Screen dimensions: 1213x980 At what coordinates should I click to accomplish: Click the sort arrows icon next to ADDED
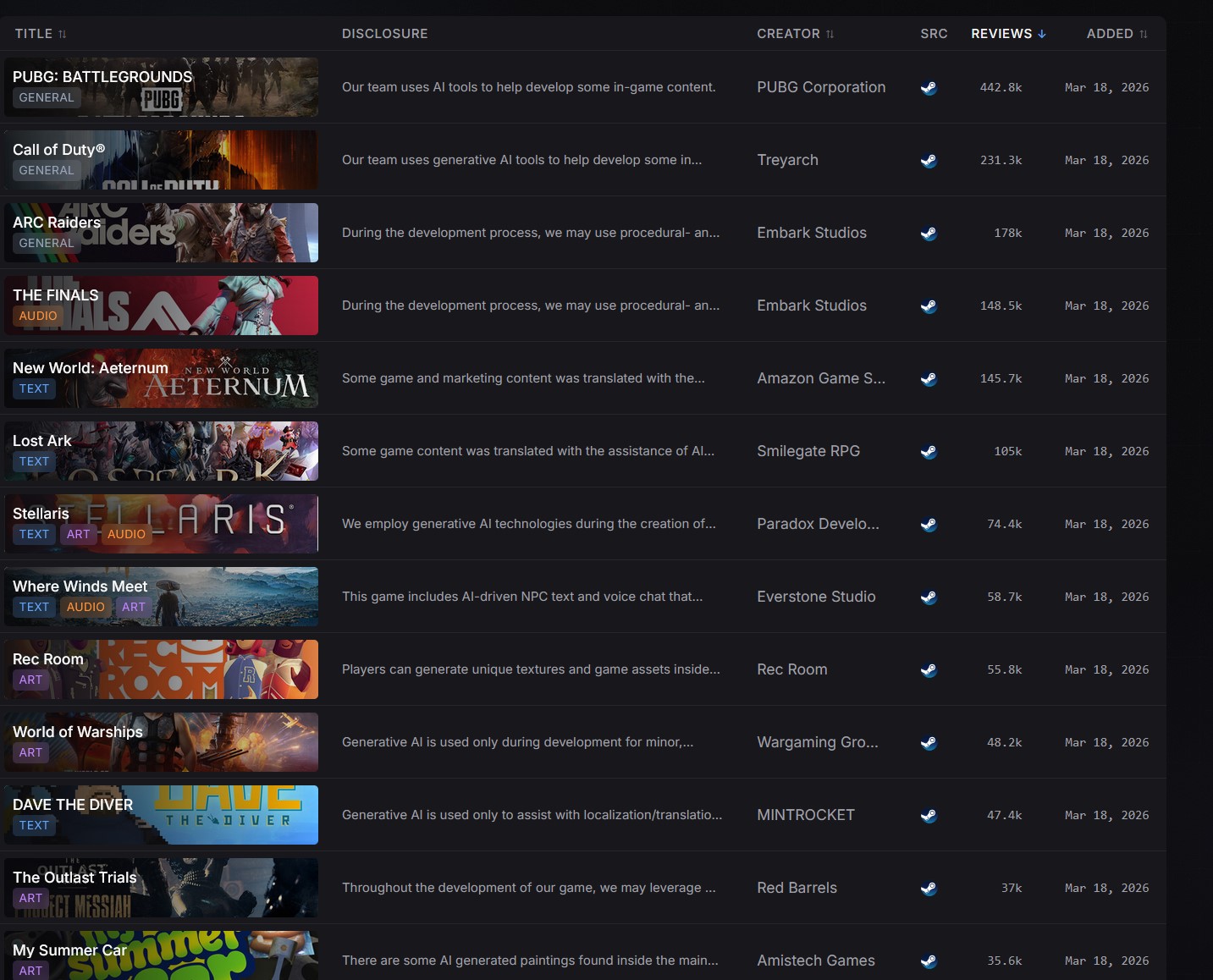(1143, 34)
